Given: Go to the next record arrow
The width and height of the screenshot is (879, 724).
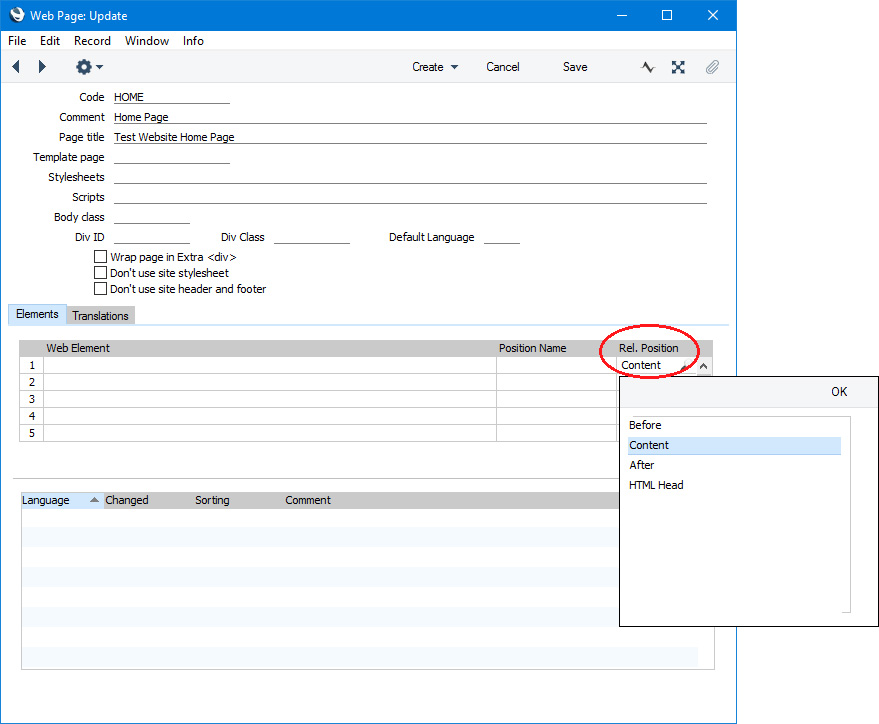Looking at the screenshot, I should pyautogui.click(x=42, y=67).
